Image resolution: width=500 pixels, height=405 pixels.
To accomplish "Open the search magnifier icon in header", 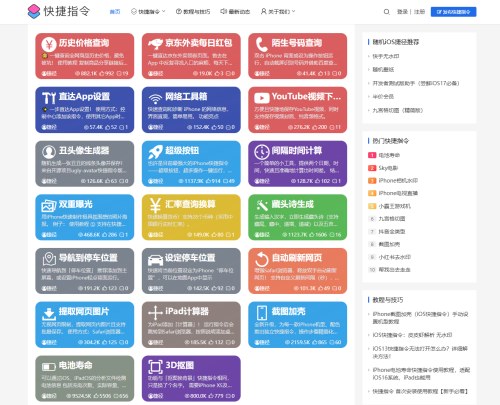I will tap(386, 12).
